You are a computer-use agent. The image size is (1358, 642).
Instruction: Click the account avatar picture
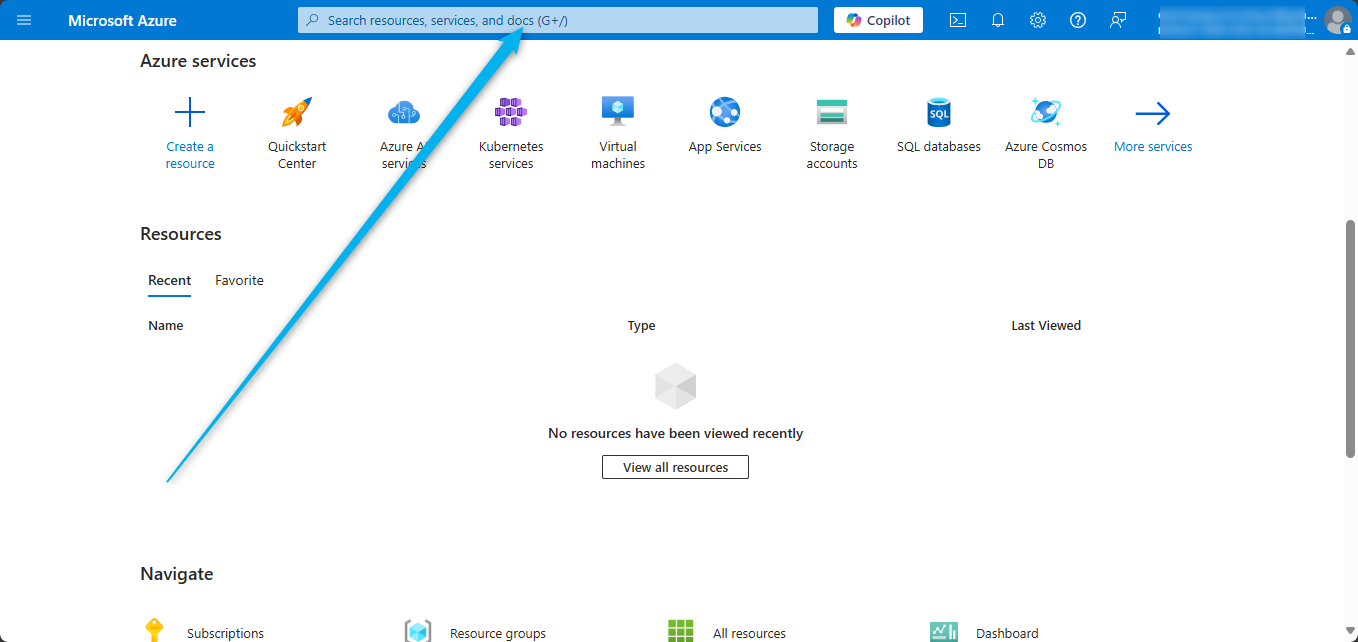click(x=1337, y=20)
